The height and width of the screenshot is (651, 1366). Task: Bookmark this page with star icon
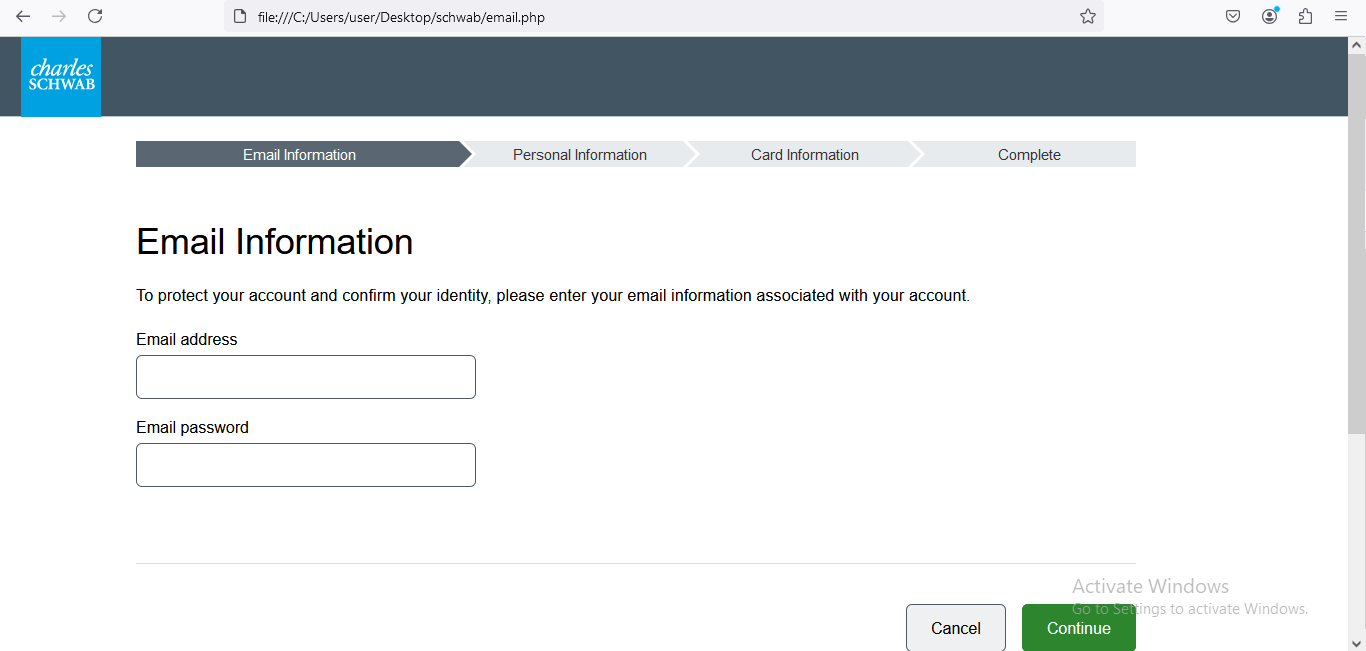(x=1088, y=16)
